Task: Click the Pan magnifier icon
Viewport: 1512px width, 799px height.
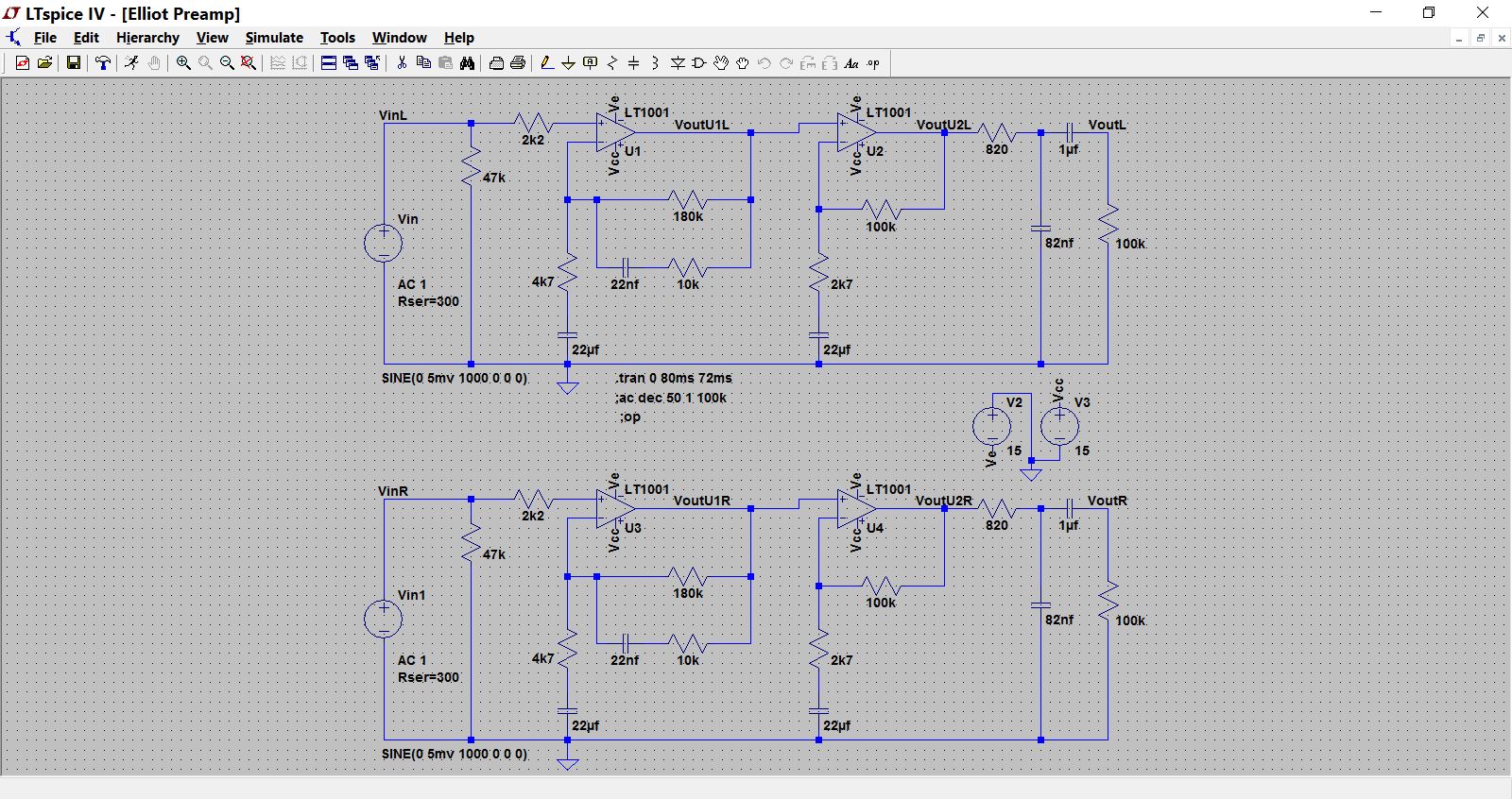Action: click(x=205, y=63)
